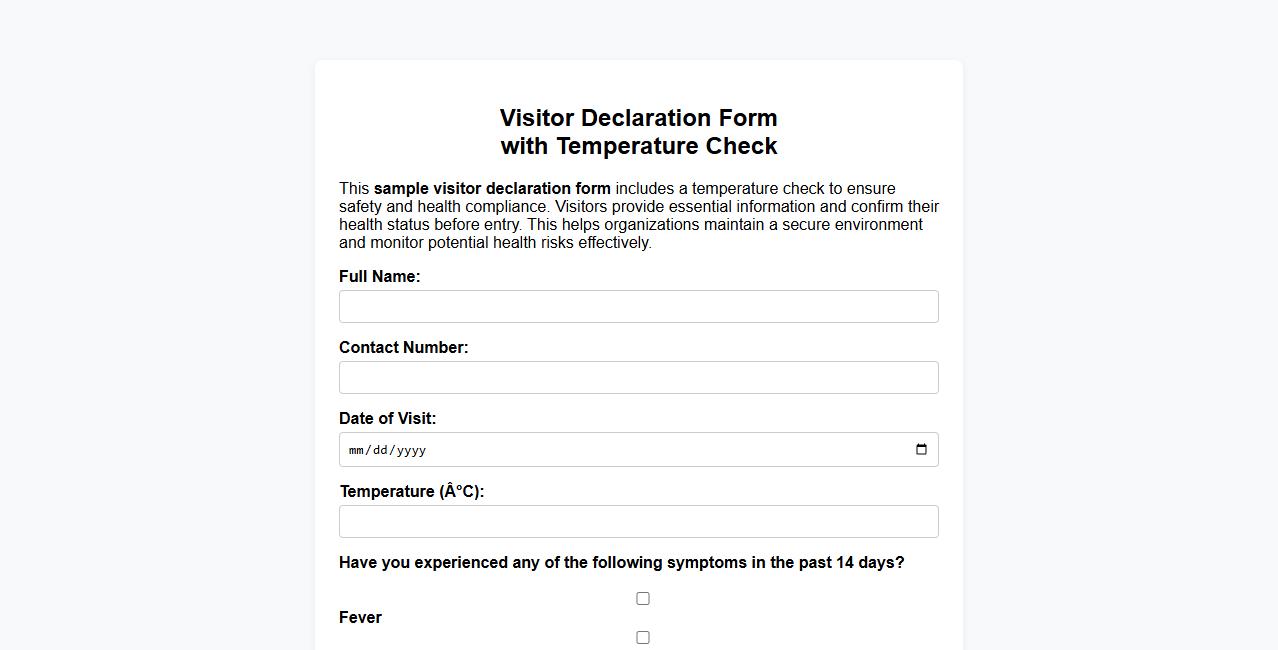Click the Fever label text
1278x650 pixels.
(x=360, y=617)
